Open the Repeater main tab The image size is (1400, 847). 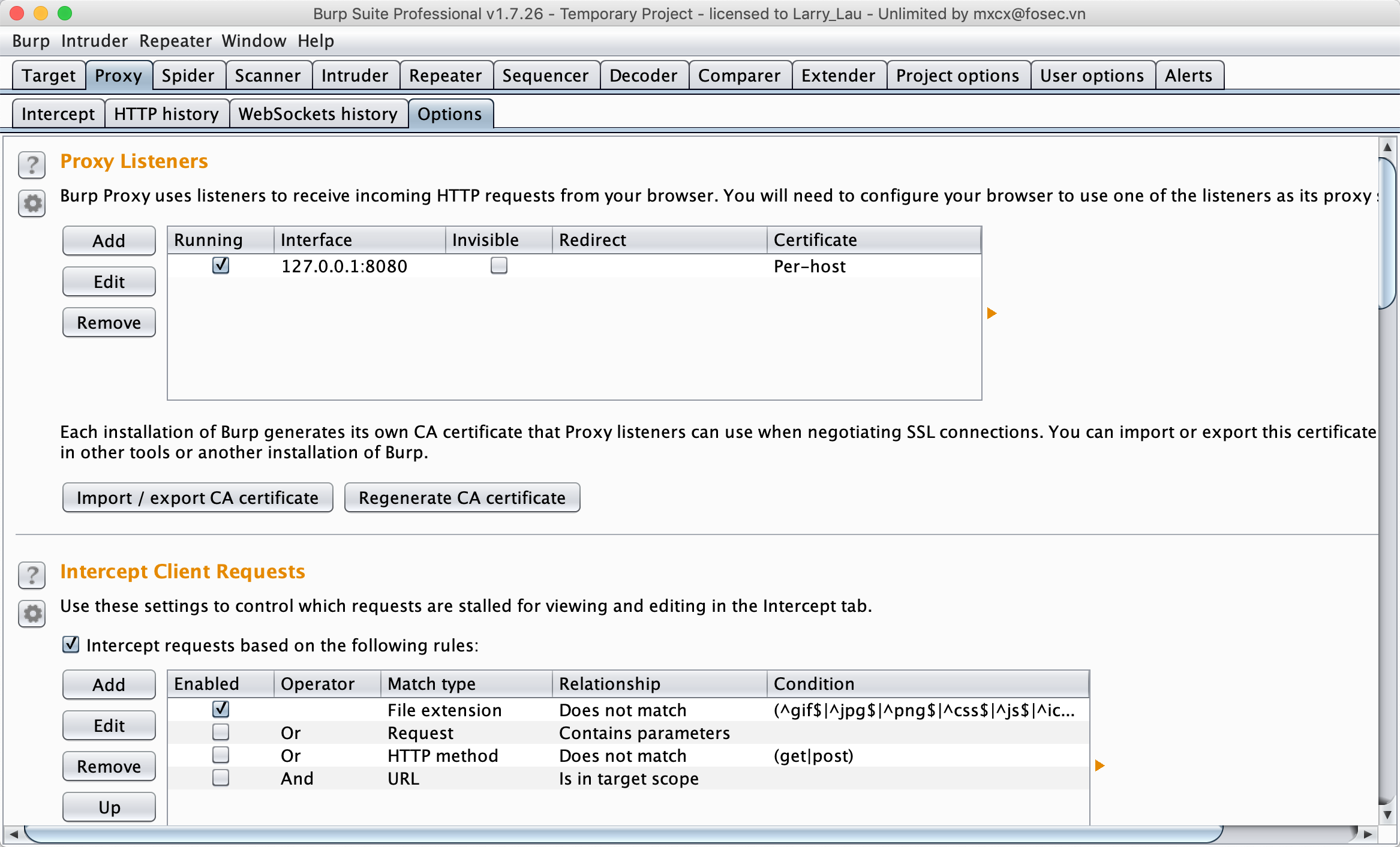pos(445,76)
